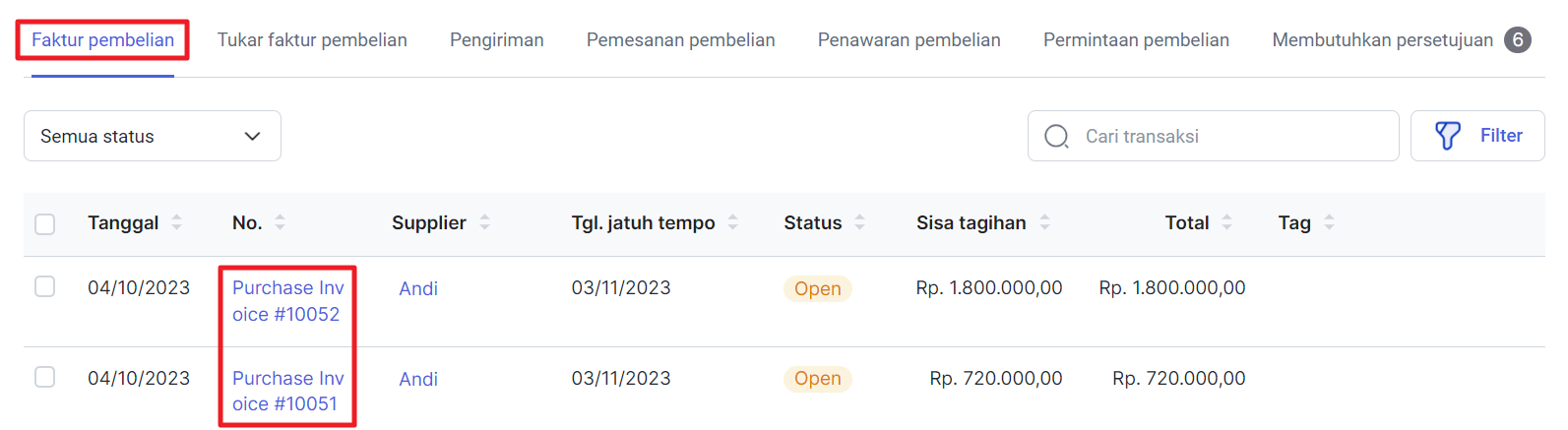Open Purchase Invoice #10052 link
This screenshot has height=430, width=1568.
(x=288, y=301)
